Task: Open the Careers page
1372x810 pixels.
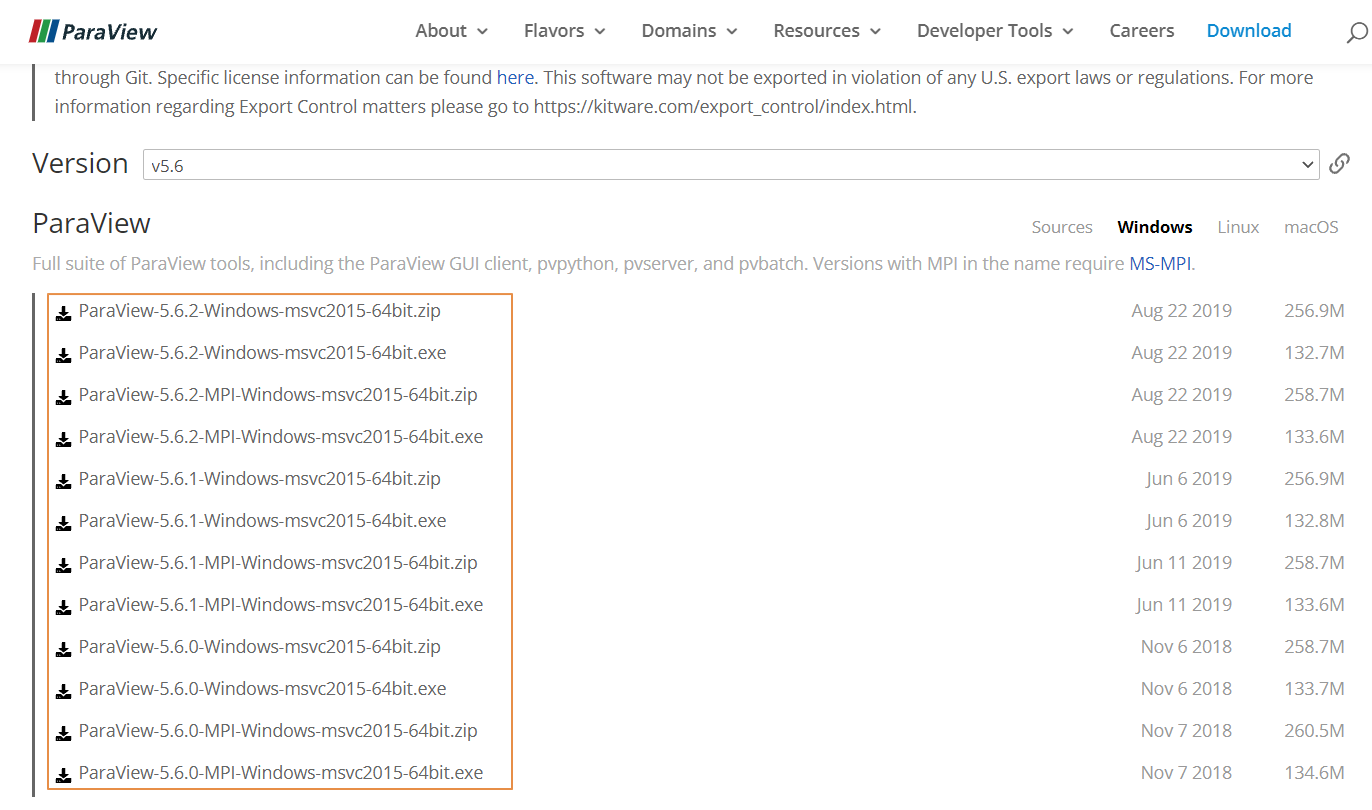Action: pos(1142,31)
